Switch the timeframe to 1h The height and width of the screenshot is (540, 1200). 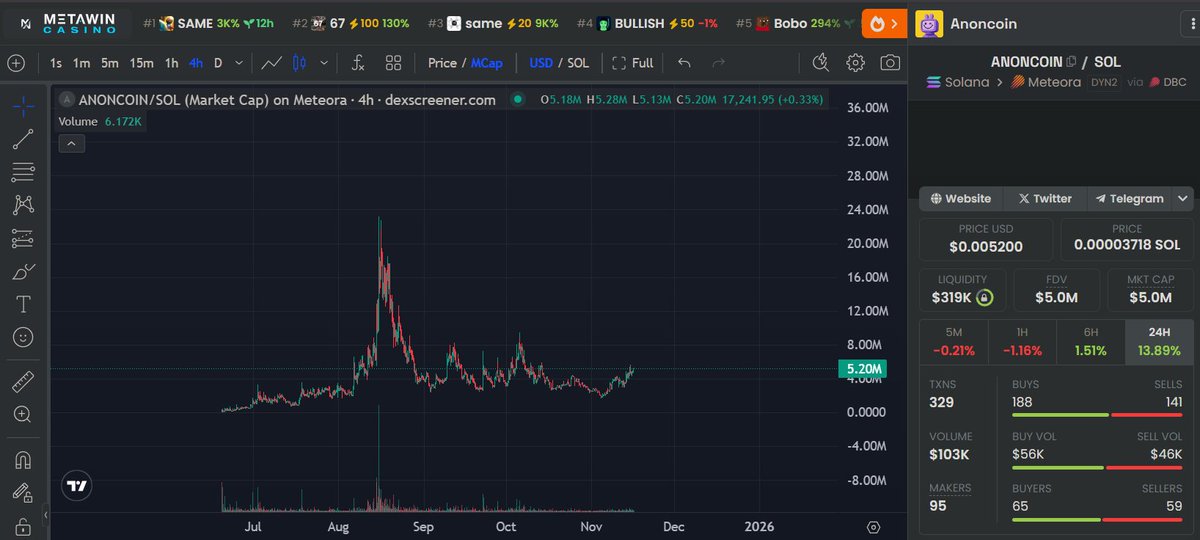point(172,63)
